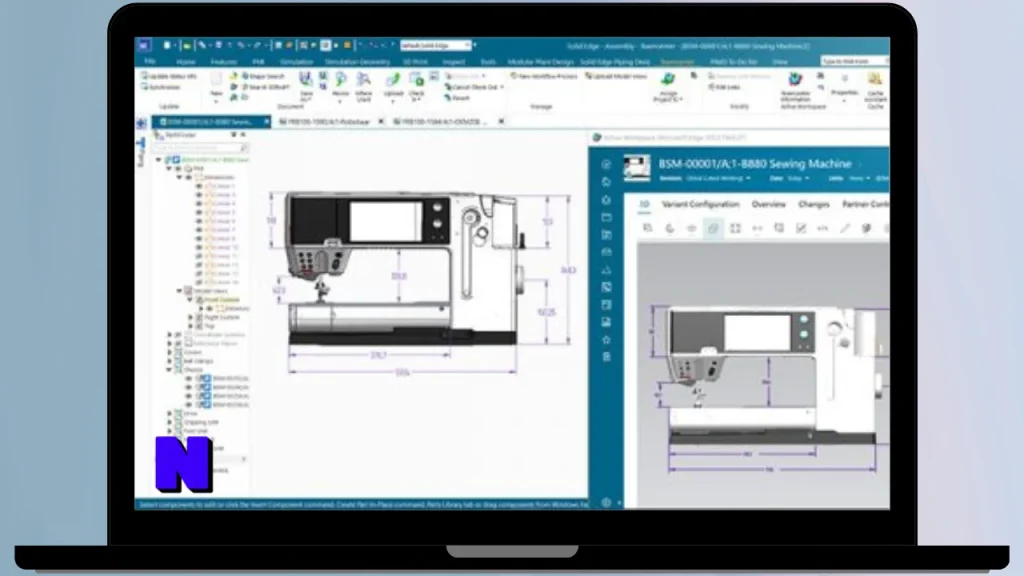This screenshot has height=576, width=1024.
Task: Click the fit-to-view icon in the 3D viewer toolbar
Action: 735,228
